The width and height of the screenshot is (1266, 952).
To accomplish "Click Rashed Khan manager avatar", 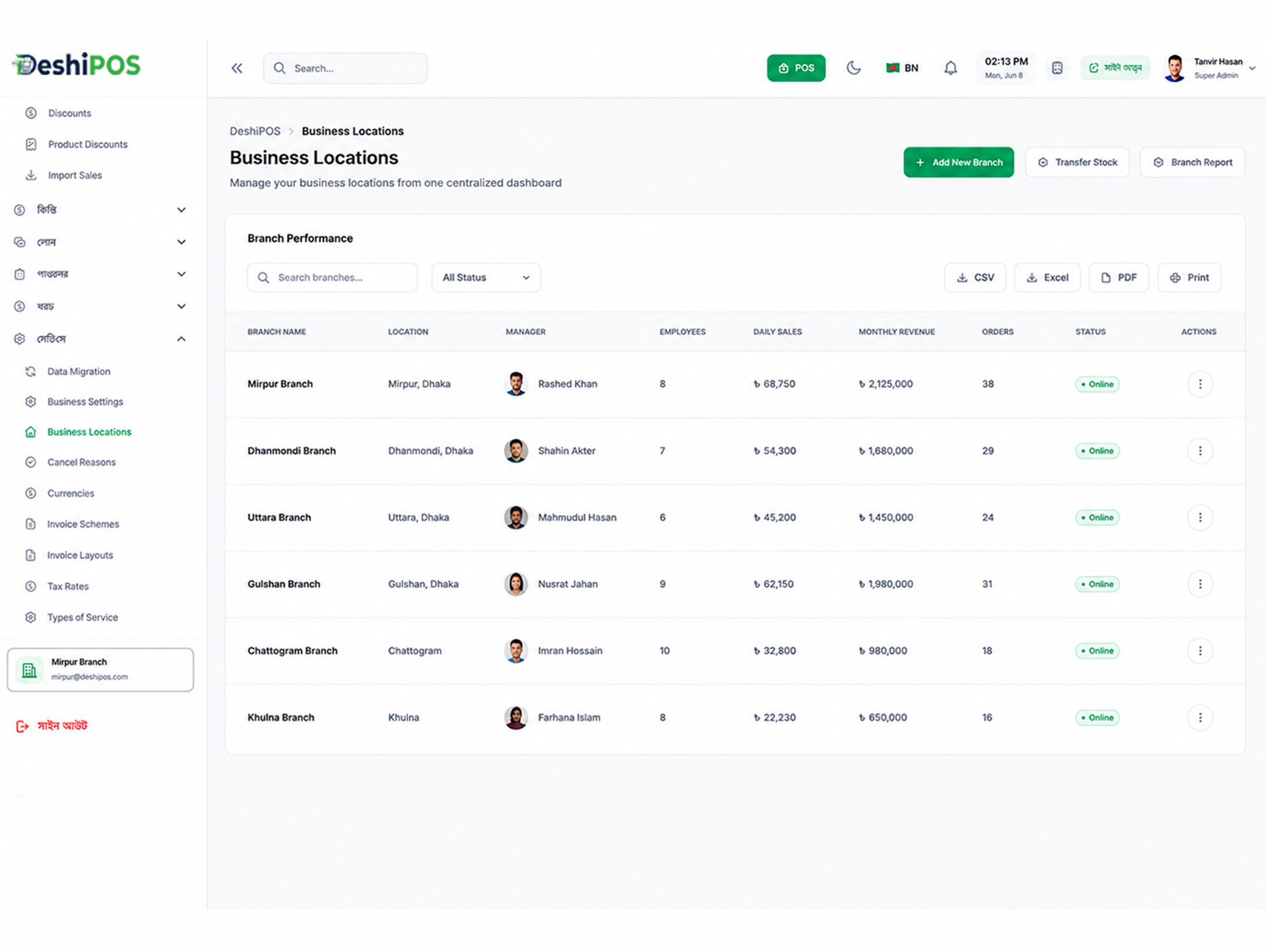I will pos(516,384).
